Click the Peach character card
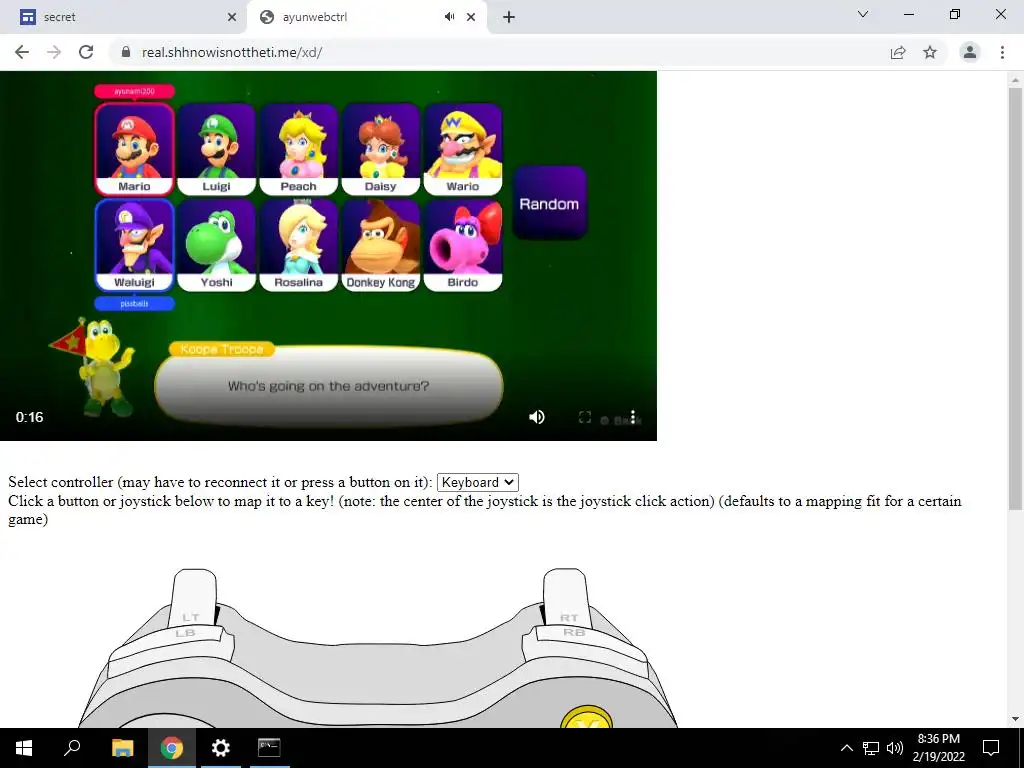 click(x=298, y=150)
